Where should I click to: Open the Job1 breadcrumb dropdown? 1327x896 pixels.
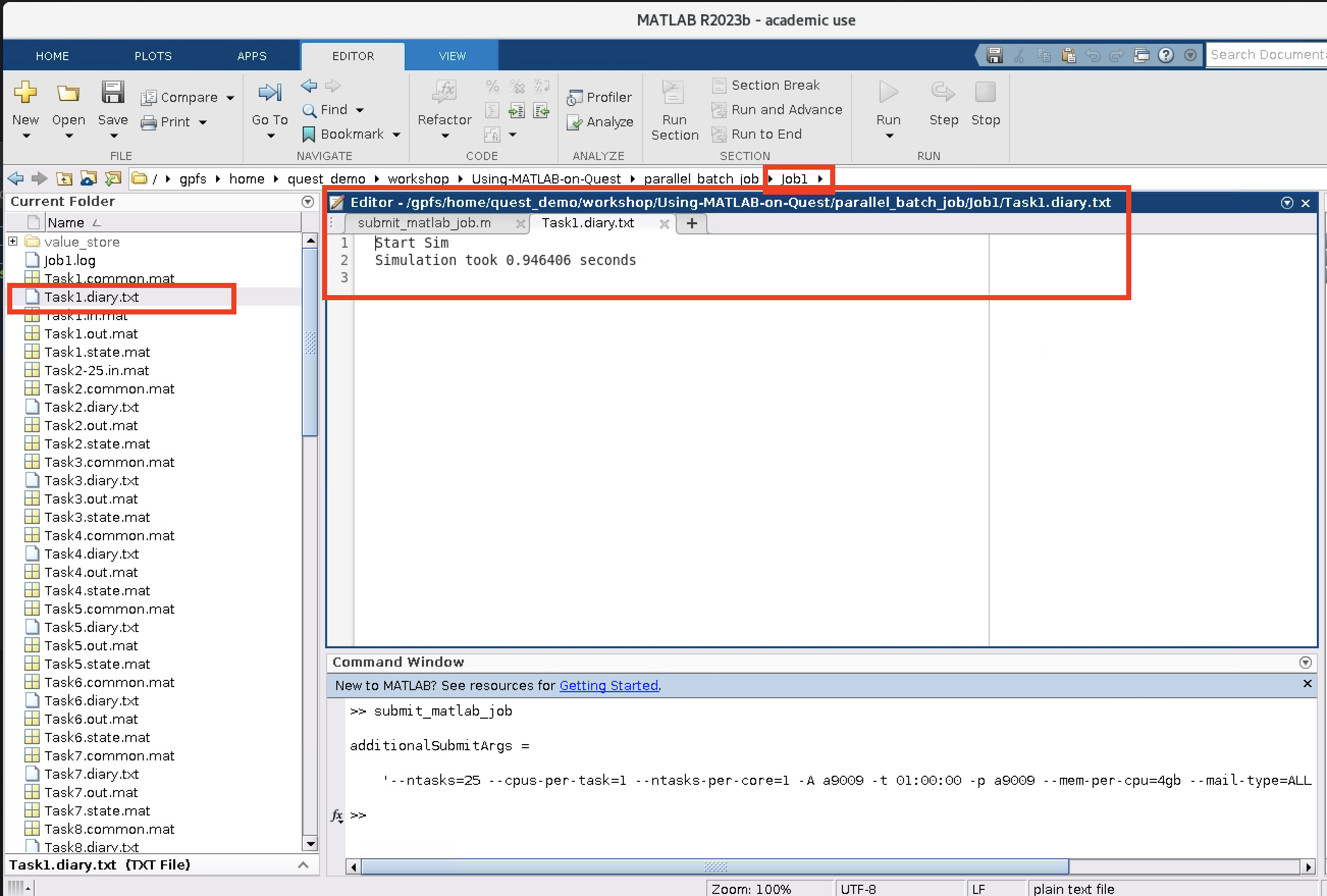tap(820, 178)
